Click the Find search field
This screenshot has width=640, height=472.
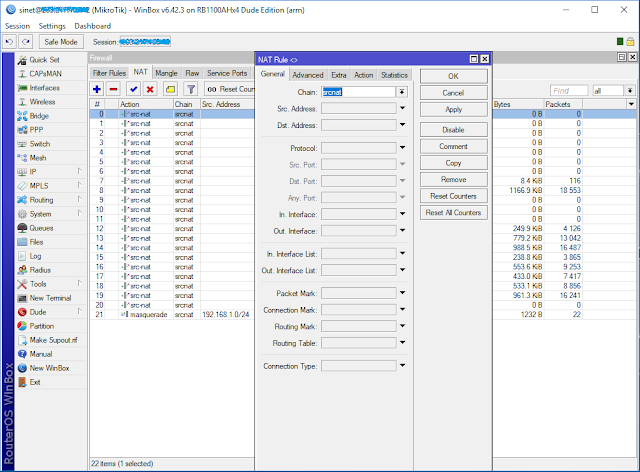click(x=569, y=91)
